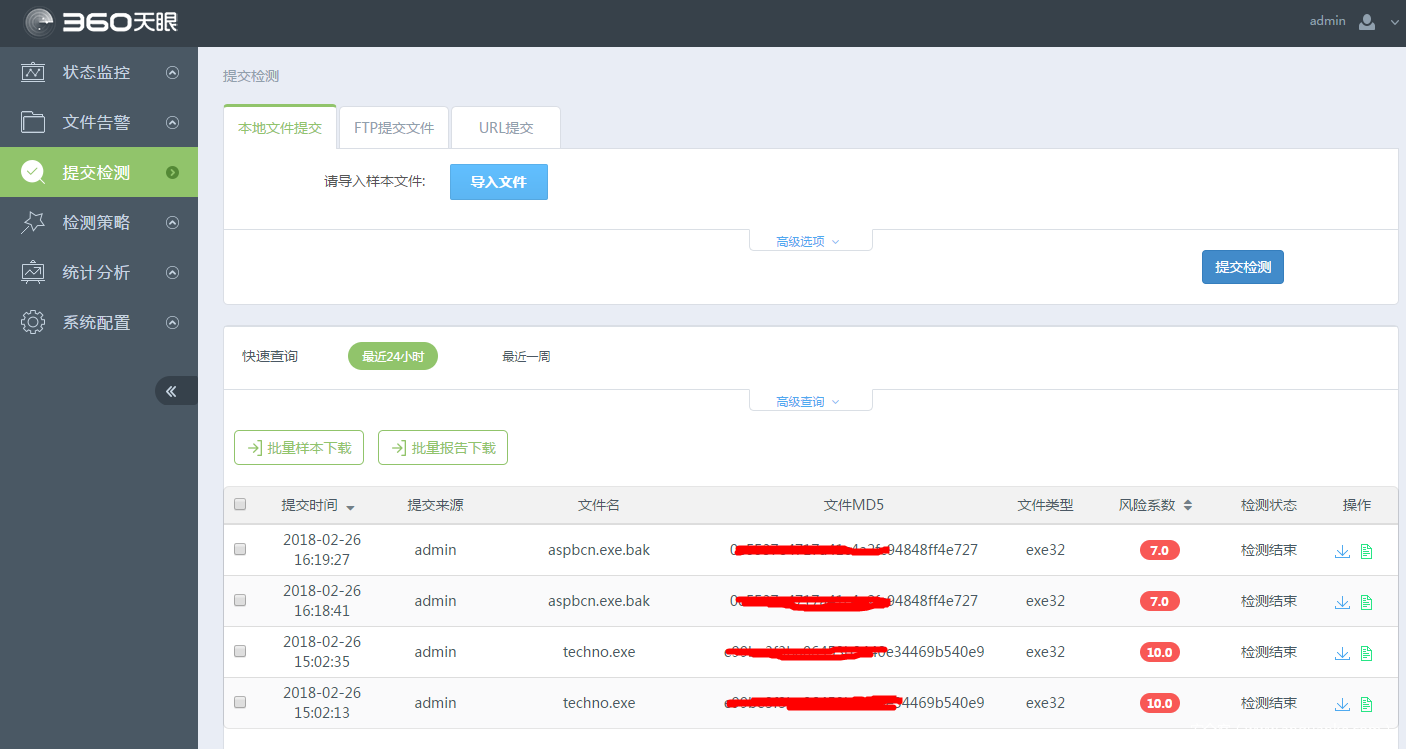Expand the 高级查询 advanced query panel
The image size is (1406, 749).
[809, 402]
